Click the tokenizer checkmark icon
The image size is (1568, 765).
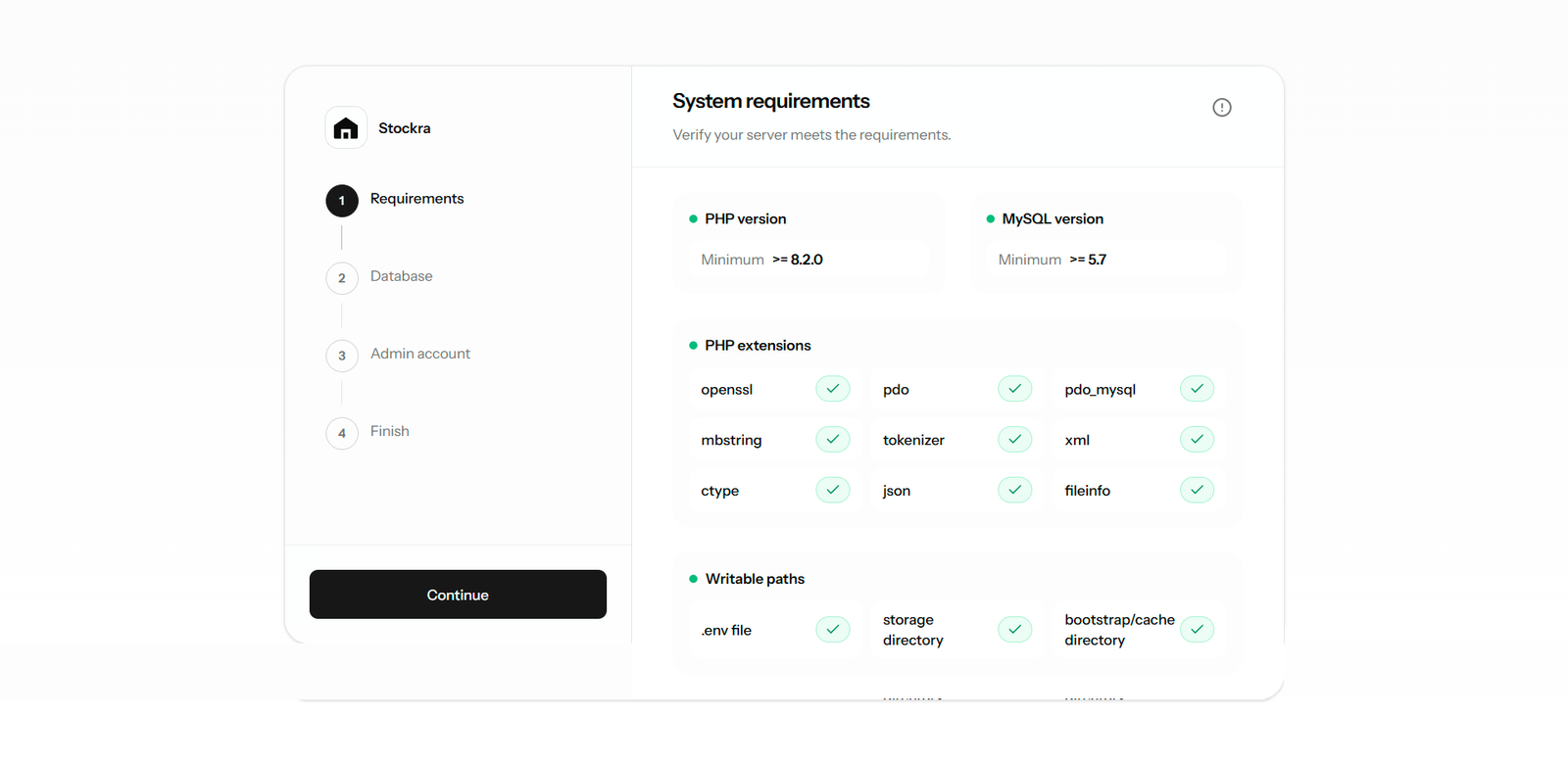point(1014,440)
